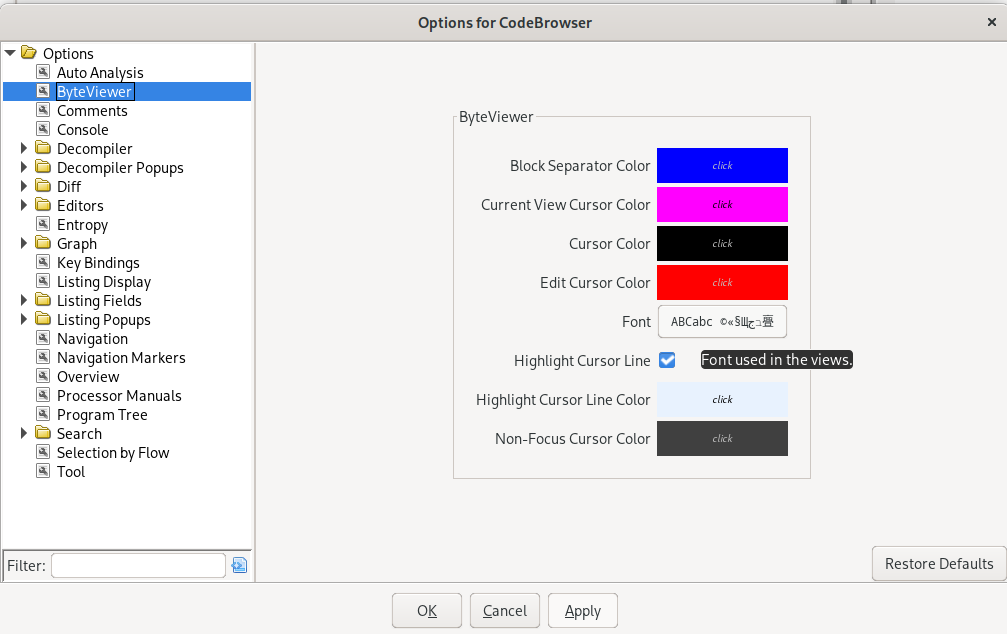The height and width of the screenshot is (634, 1007).
Task: Select the Tool entry in options tree
Action: pos(71,471)
